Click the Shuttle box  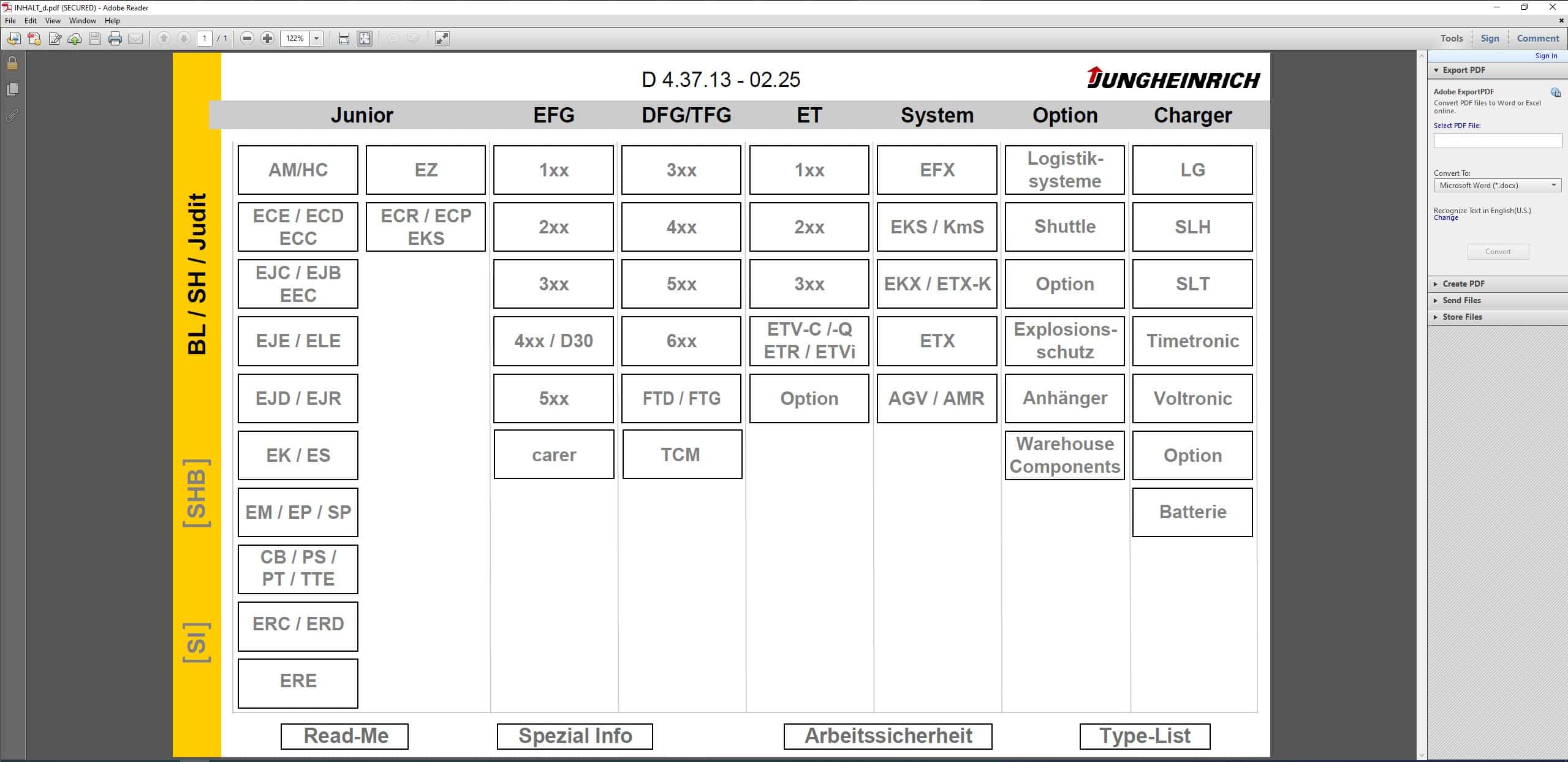(1065, 227)
